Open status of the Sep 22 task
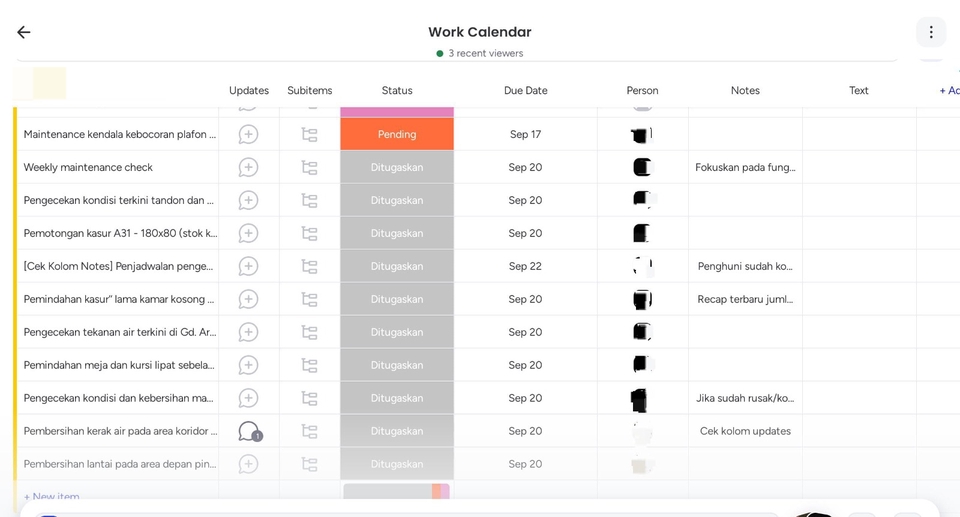This screenshot has height=517, width=960. (x=397, y=266)
